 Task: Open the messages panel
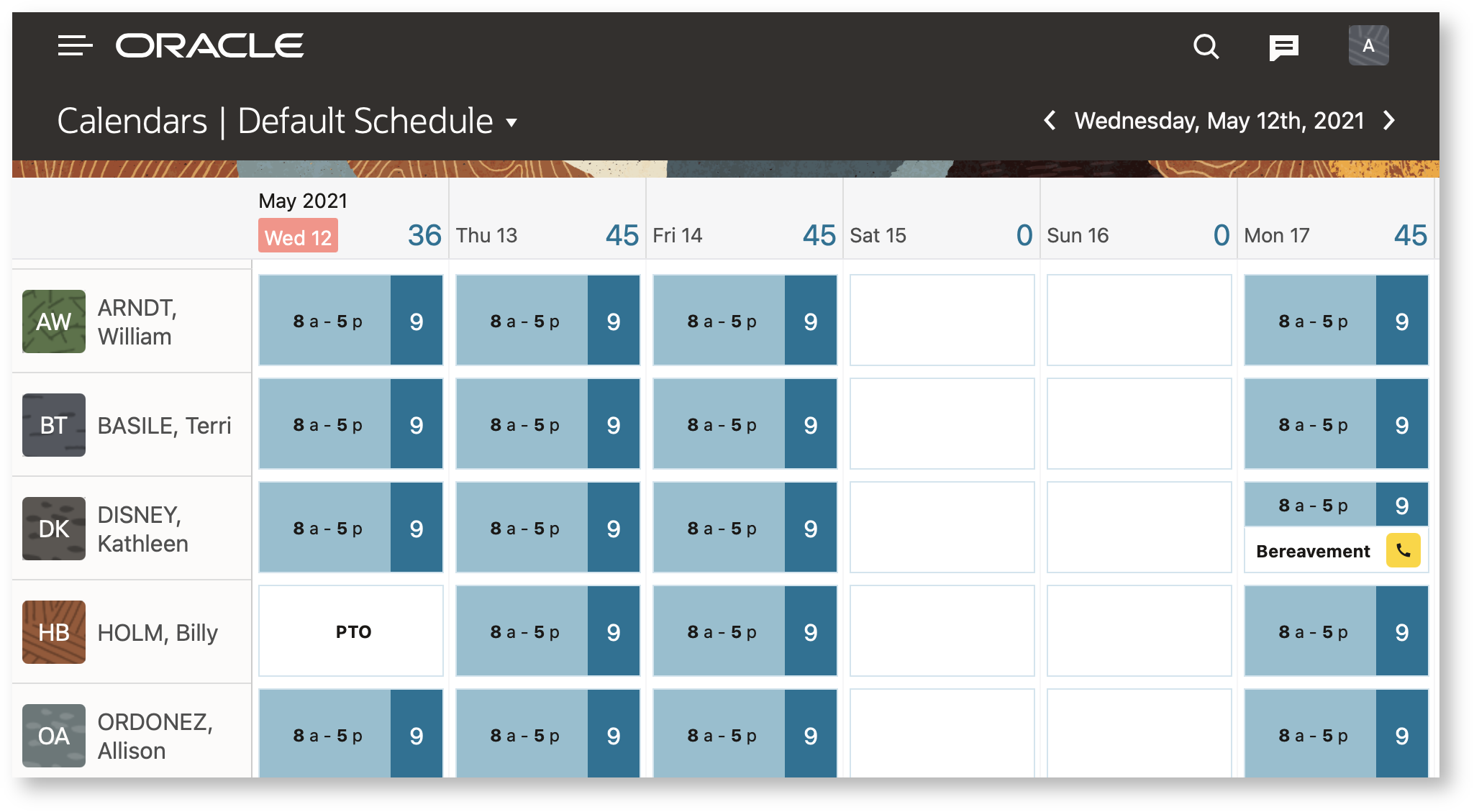point(1284,46)
